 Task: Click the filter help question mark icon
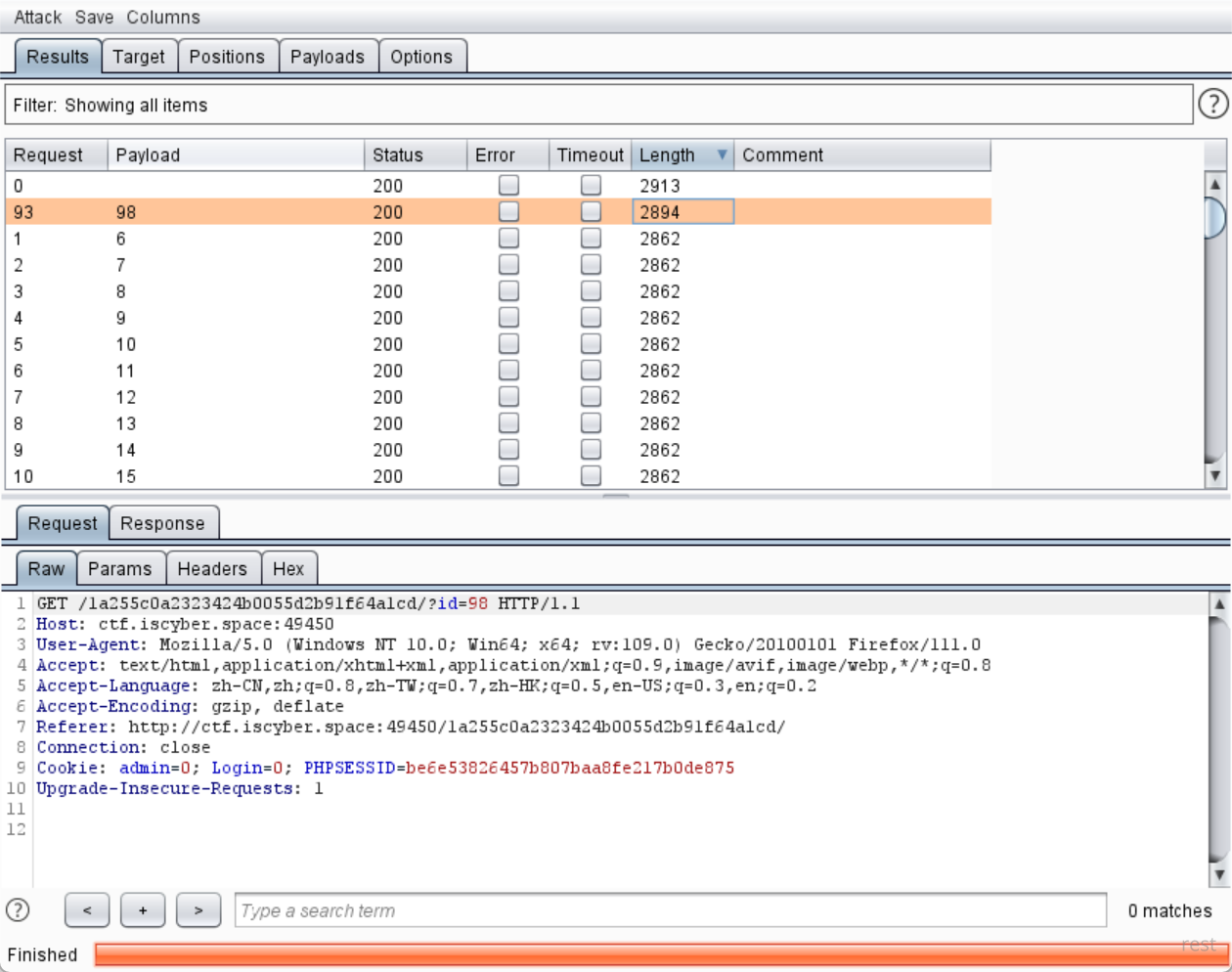(x=1212, y=104)
